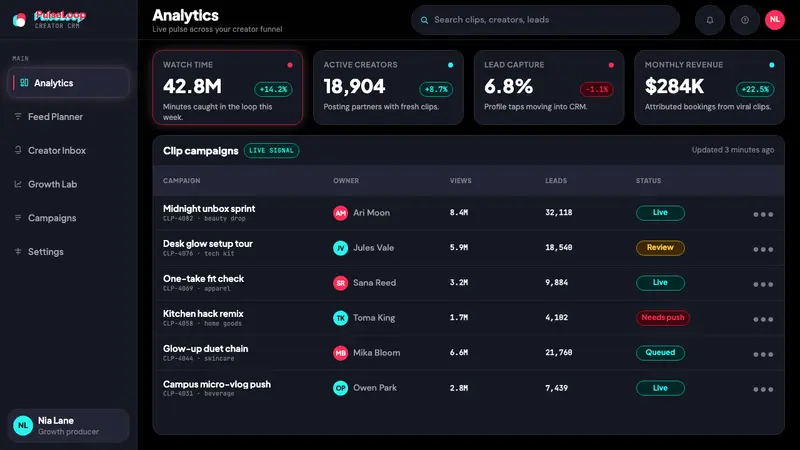The height and width of the screenshot is (450, 800).
Task: Sort by the VIEWS column header
Action: [x=461, y=181]
